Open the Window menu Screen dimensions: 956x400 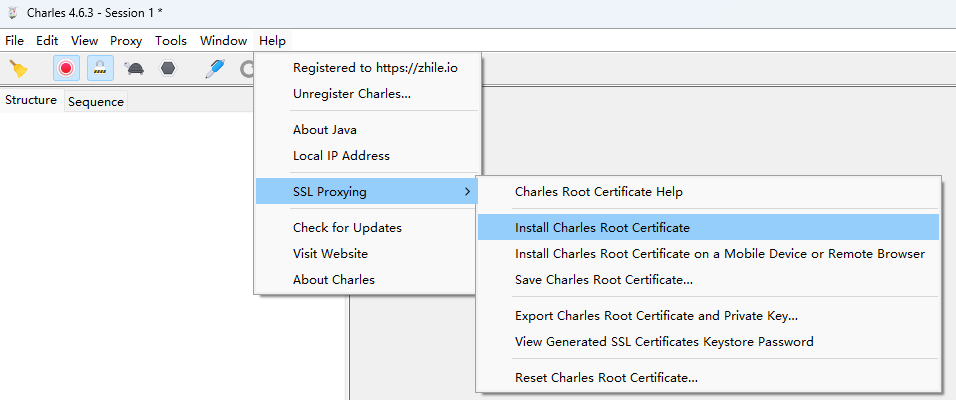[223, 41]
